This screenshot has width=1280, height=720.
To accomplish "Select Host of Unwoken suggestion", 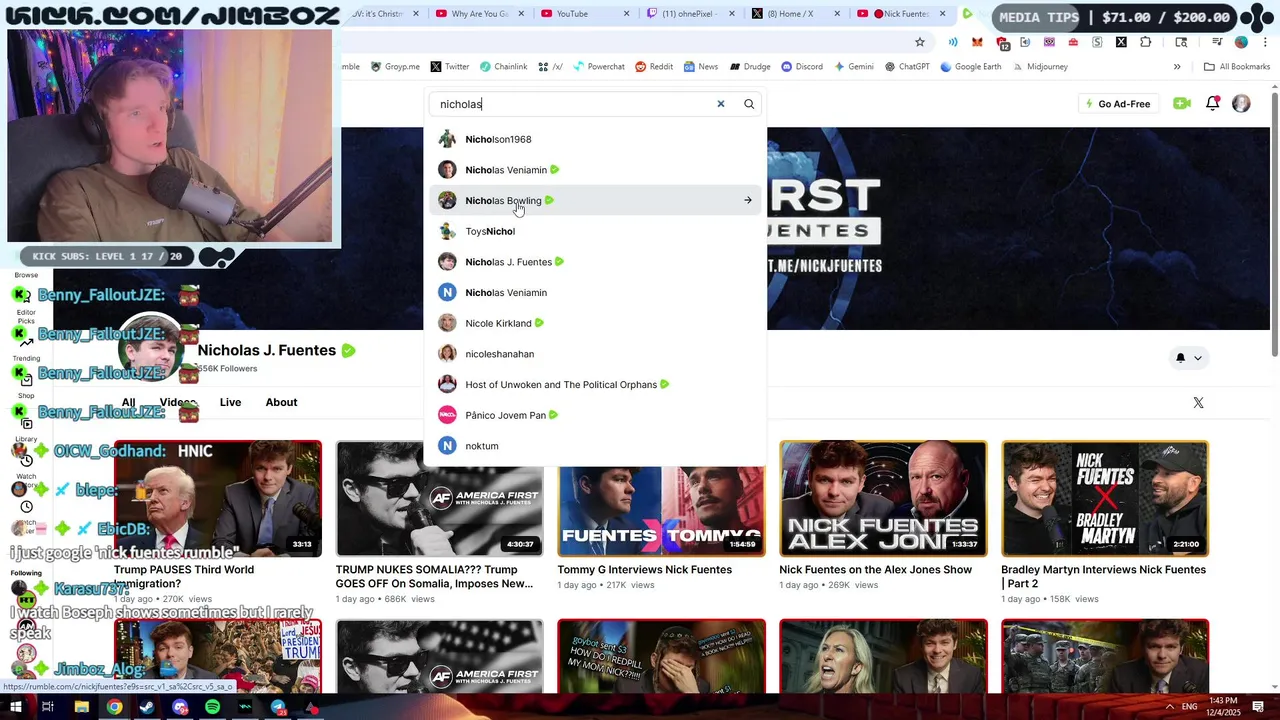I will 596,385.
